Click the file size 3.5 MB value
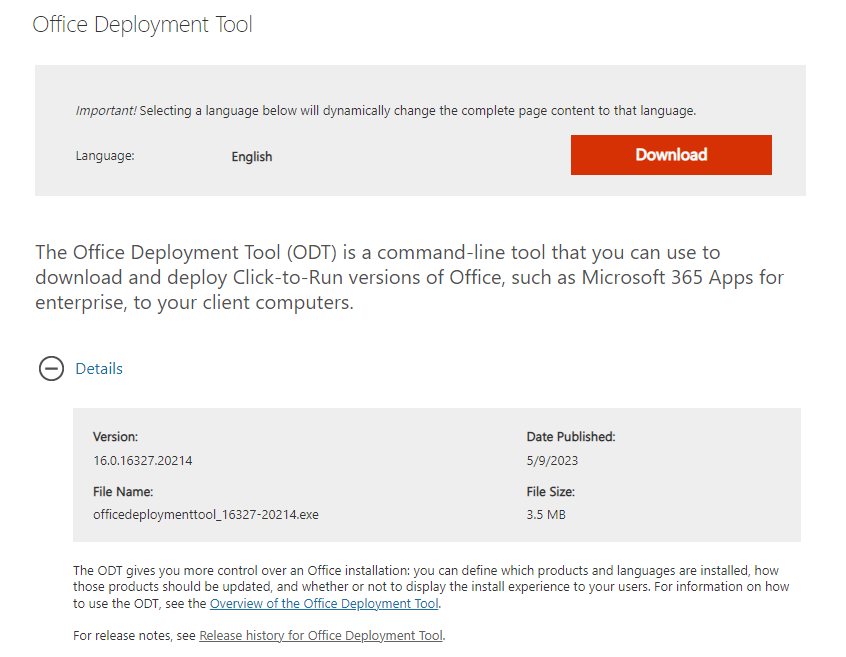This screenshot has height=657, width=846. tap(546, 514)
